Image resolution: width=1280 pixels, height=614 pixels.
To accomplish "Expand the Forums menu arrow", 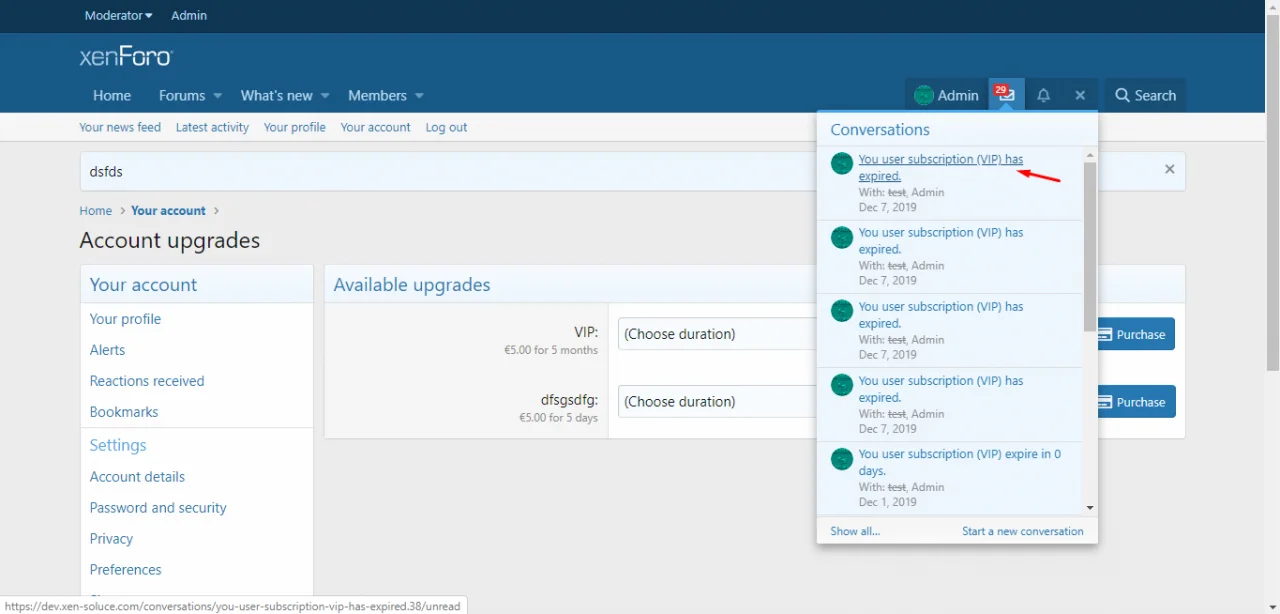I will (217, 96).
